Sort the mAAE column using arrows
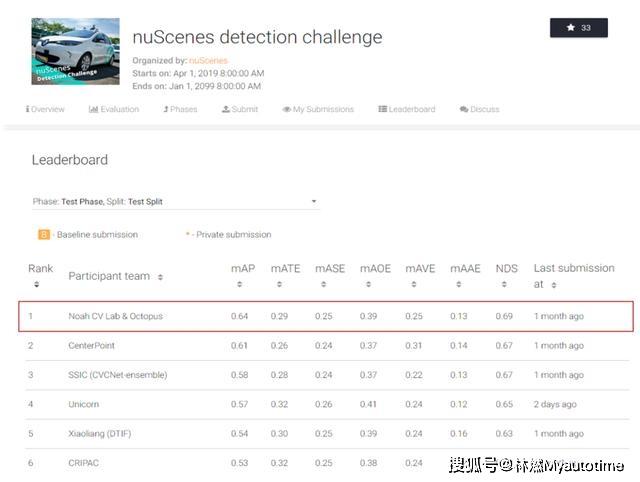This screenshot has width=640, height=482. (459, 284)
